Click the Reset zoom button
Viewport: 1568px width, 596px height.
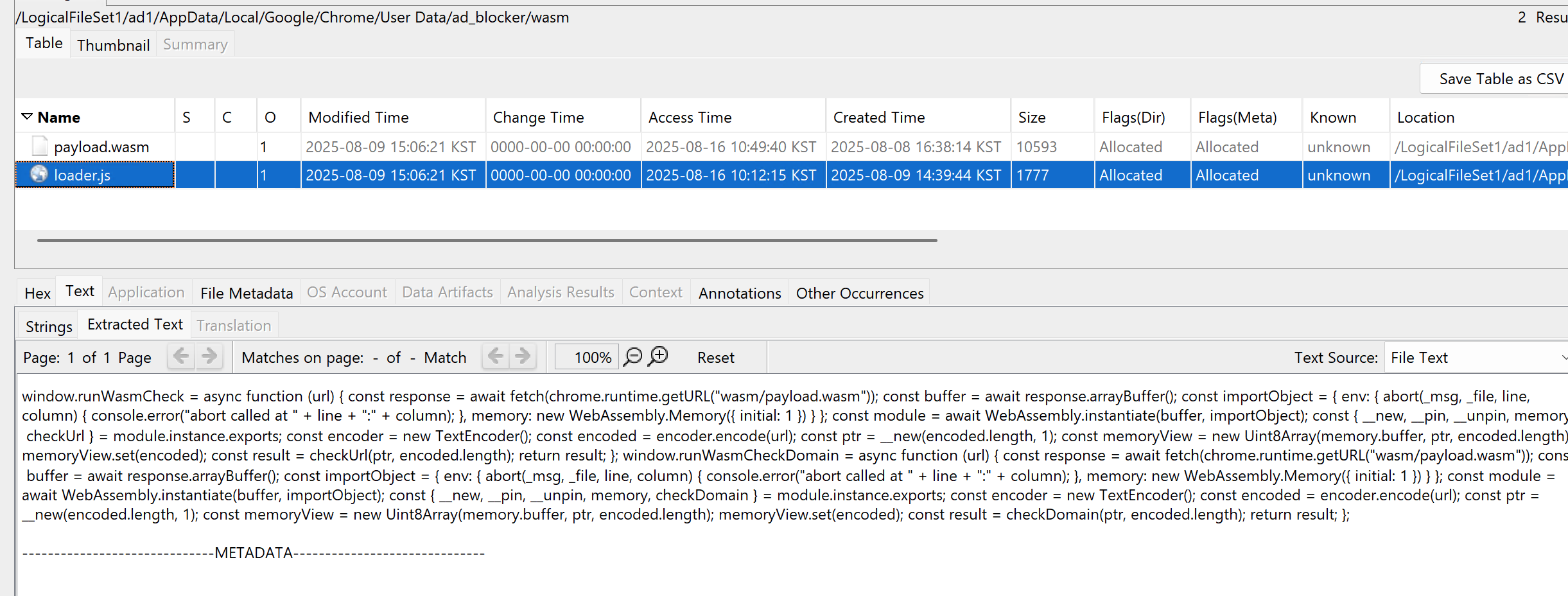pos(715,358)
